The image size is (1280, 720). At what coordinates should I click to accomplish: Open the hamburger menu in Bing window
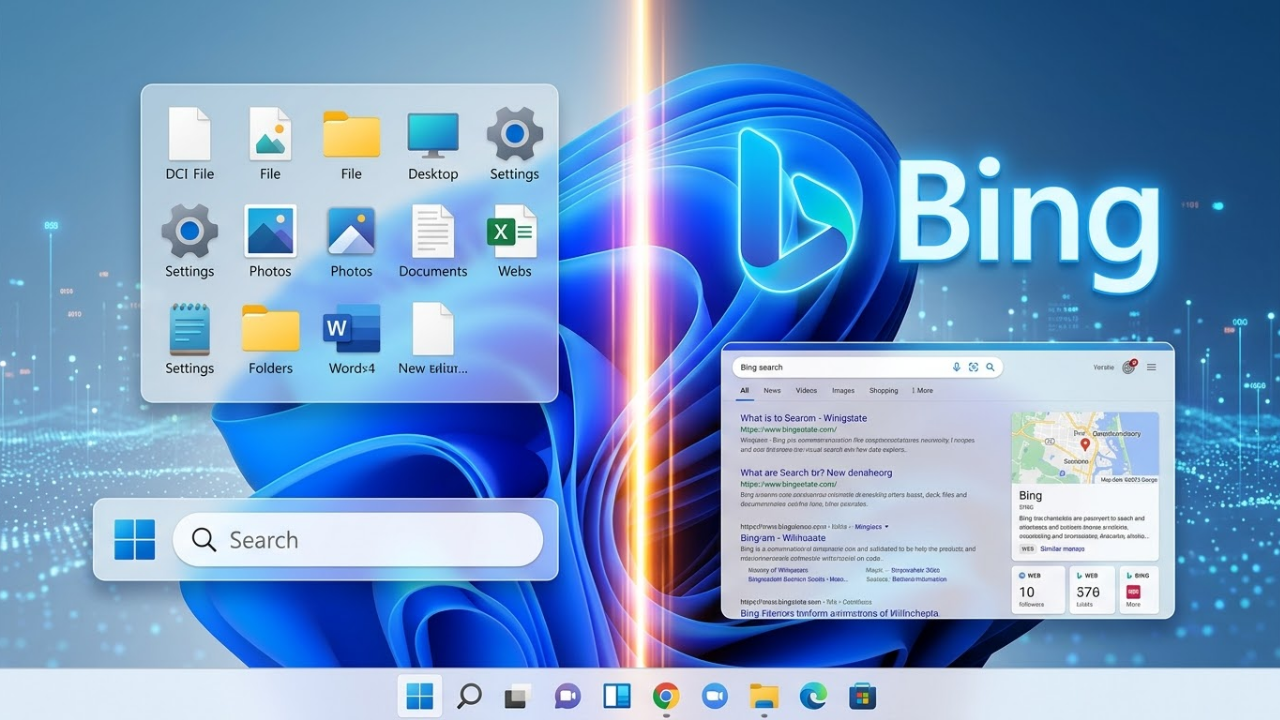coord(1151,367)
